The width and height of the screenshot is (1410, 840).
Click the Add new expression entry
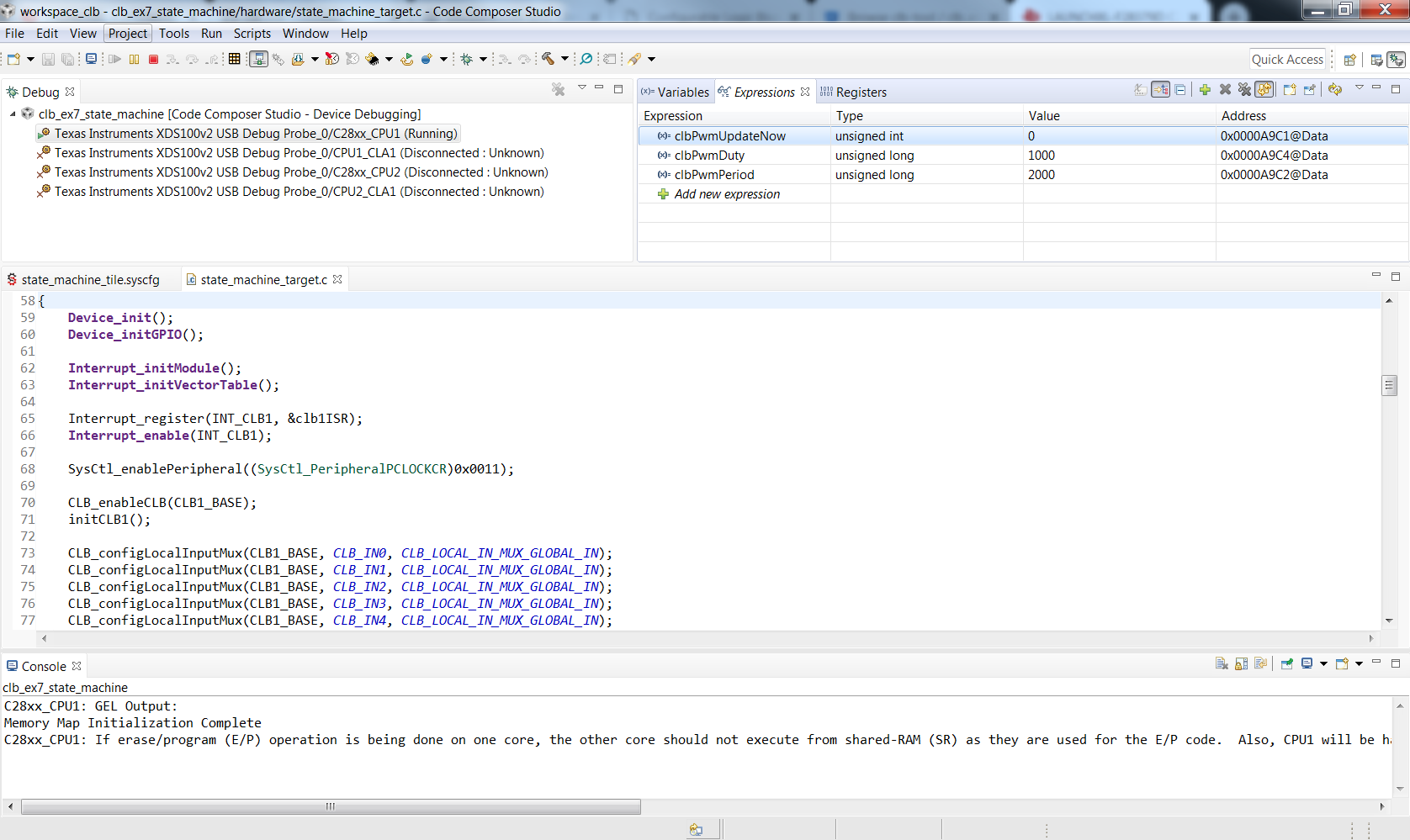[727, 194]
